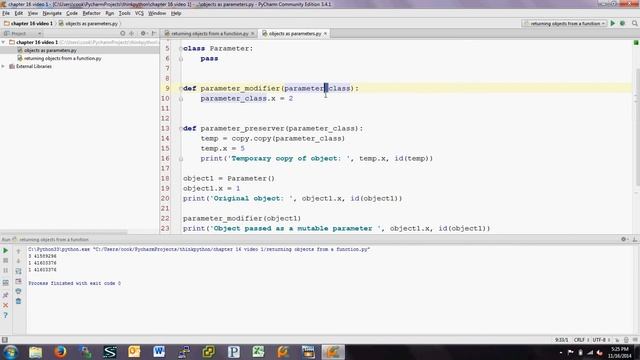Collapse the class Parameter fold marker
Image resolution: width=640 pixels, height=360 pixels.
click(180, 49)
